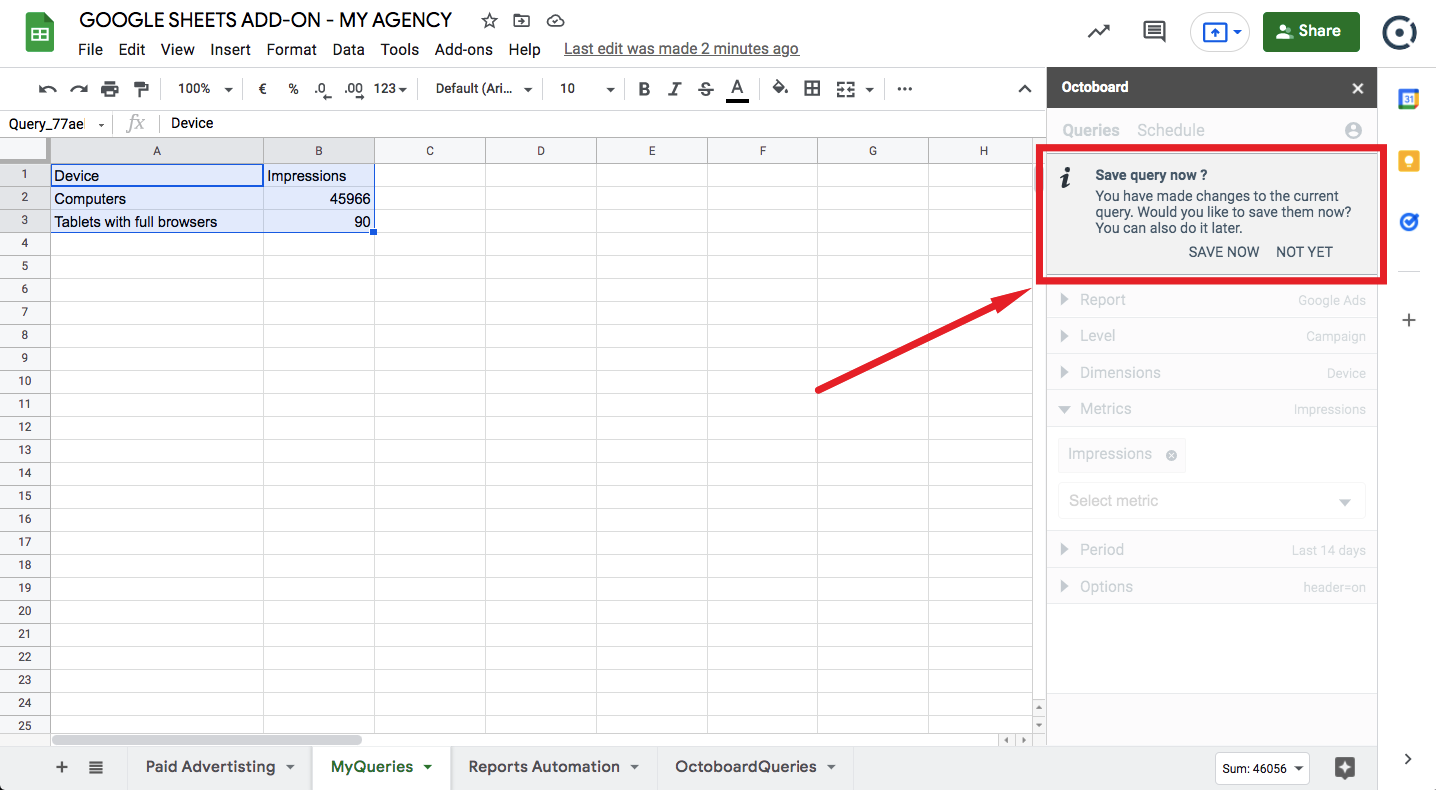Open fill color bucket
Viewport: 1436px width, 790px height.
781,89
